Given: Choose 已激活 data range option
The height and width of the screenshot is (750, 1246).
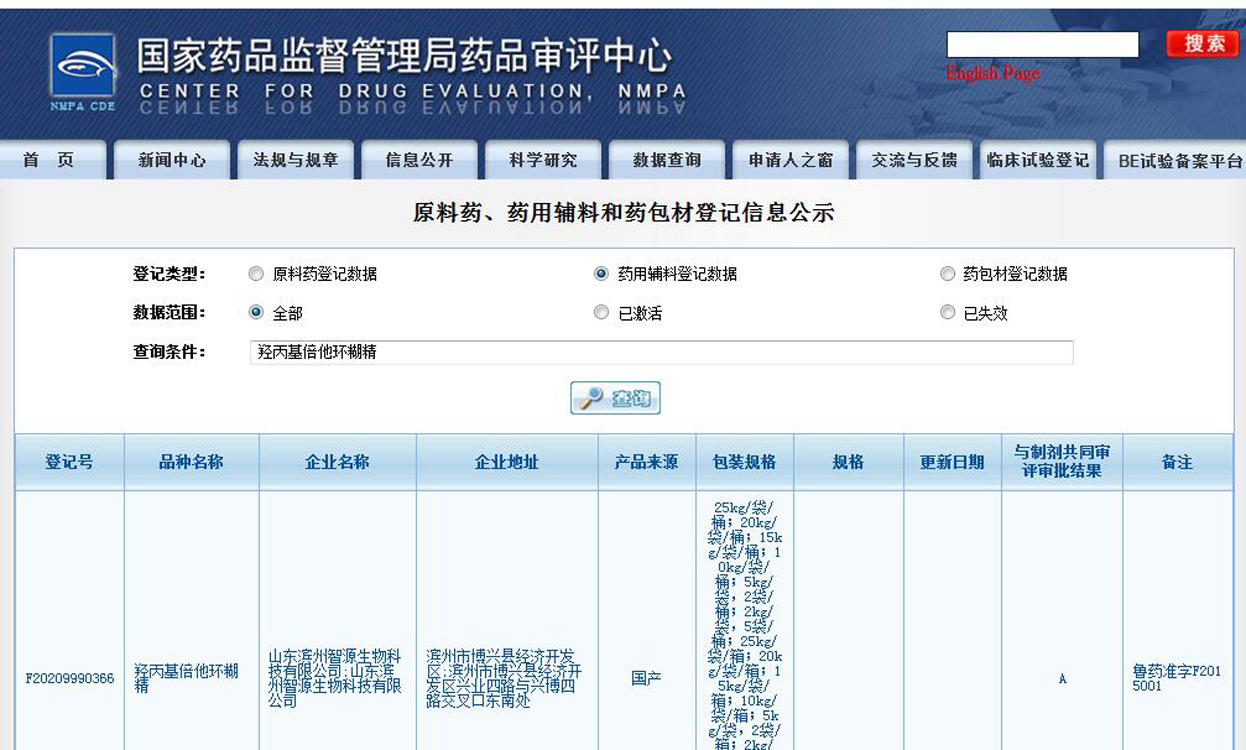Looking at the screenshot, I should click(601, 312).
